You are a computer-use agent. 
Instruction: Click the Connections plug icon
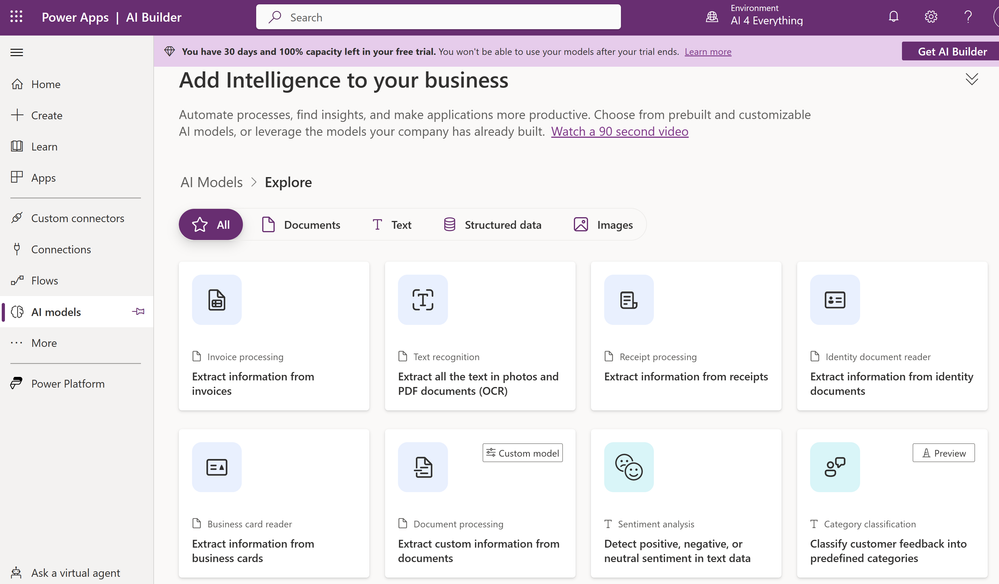point(17,249)
